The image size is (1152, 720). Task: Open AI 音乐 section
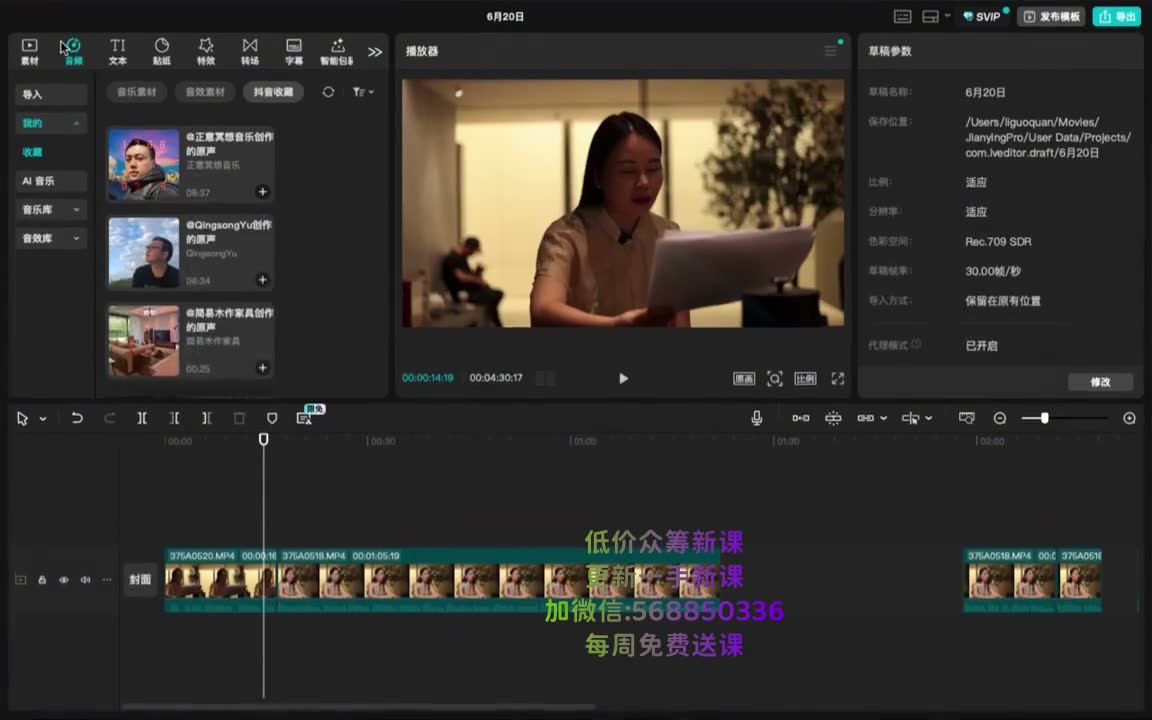(x=51, y=181)
